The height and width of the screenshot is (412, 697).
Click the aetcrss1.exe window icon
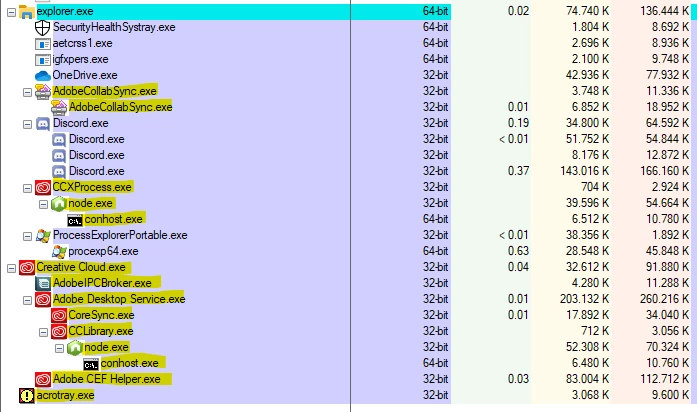(x=43, y=44)
